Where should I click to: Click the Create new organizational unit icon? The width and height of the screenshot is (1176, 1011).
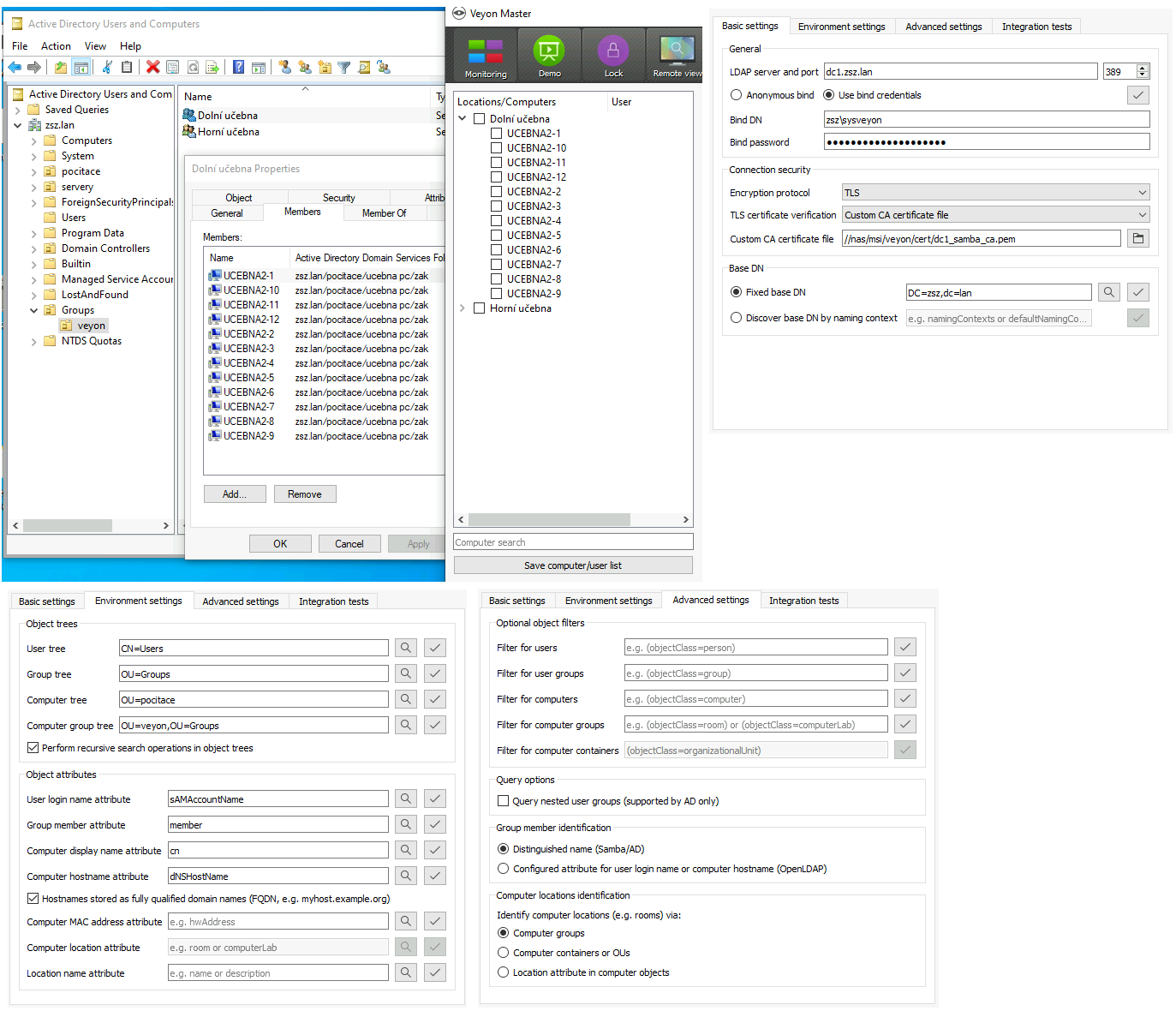tap(325, 67)
